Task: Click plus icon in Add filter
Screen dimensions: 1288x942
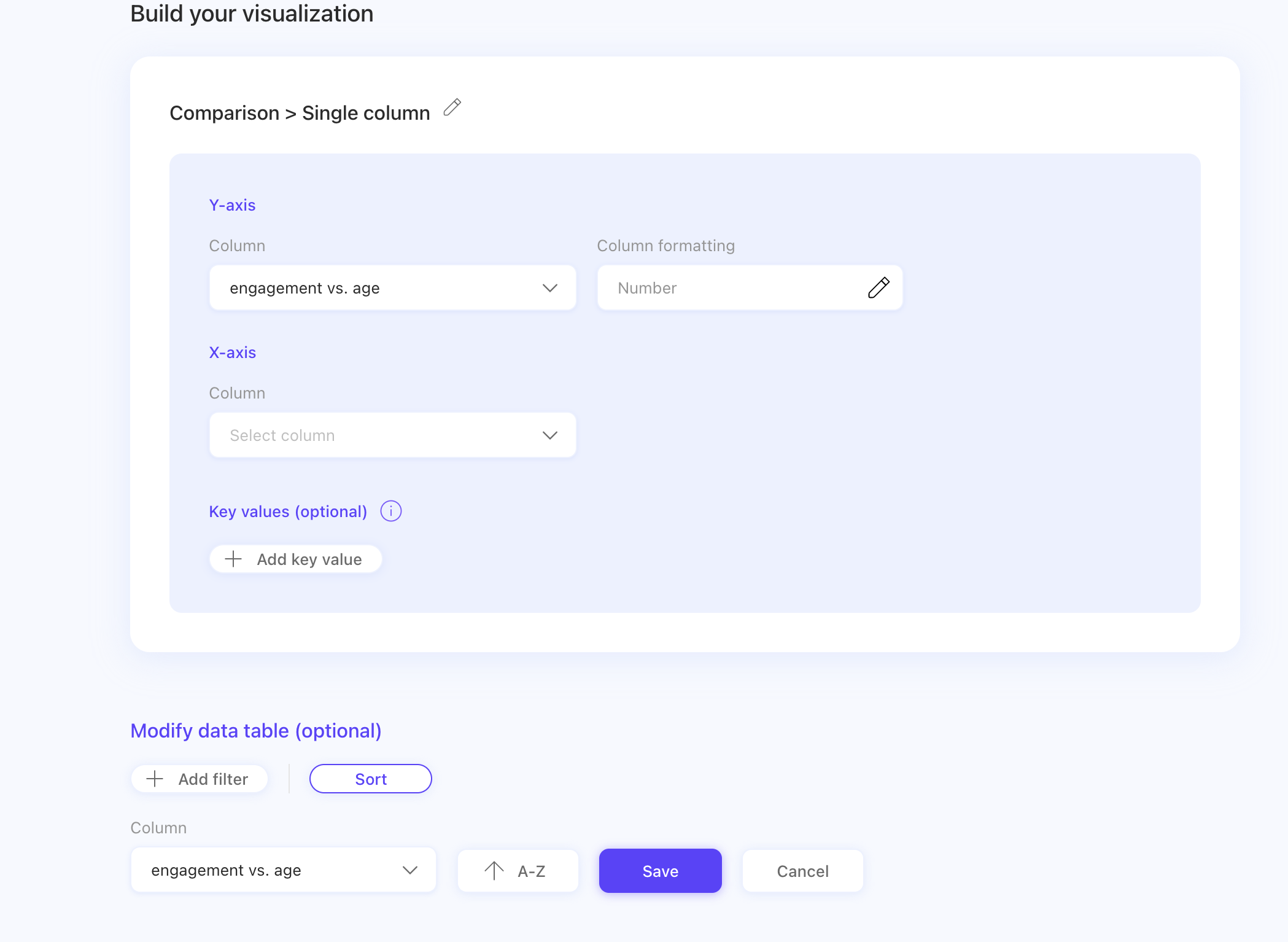Action: (x=155, y=779)
